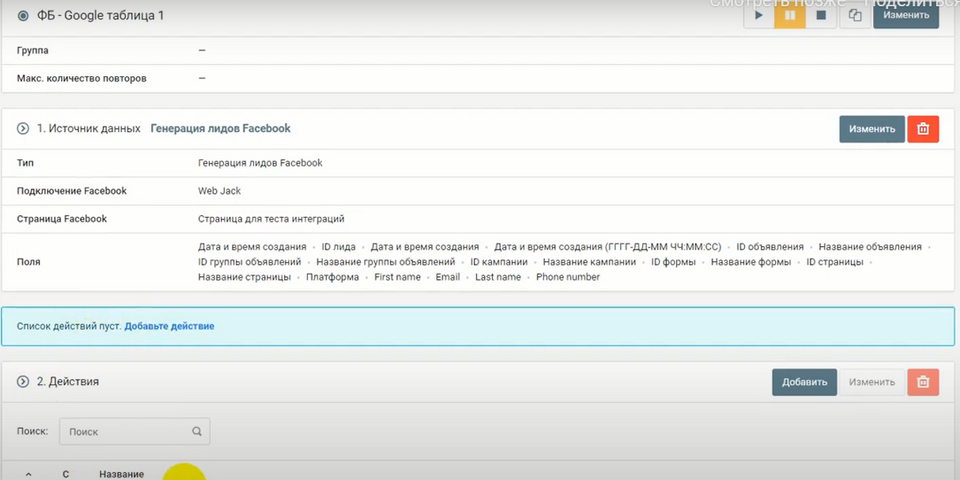
Task: Click the Добавьте действие link
Action: pos(169,326)
